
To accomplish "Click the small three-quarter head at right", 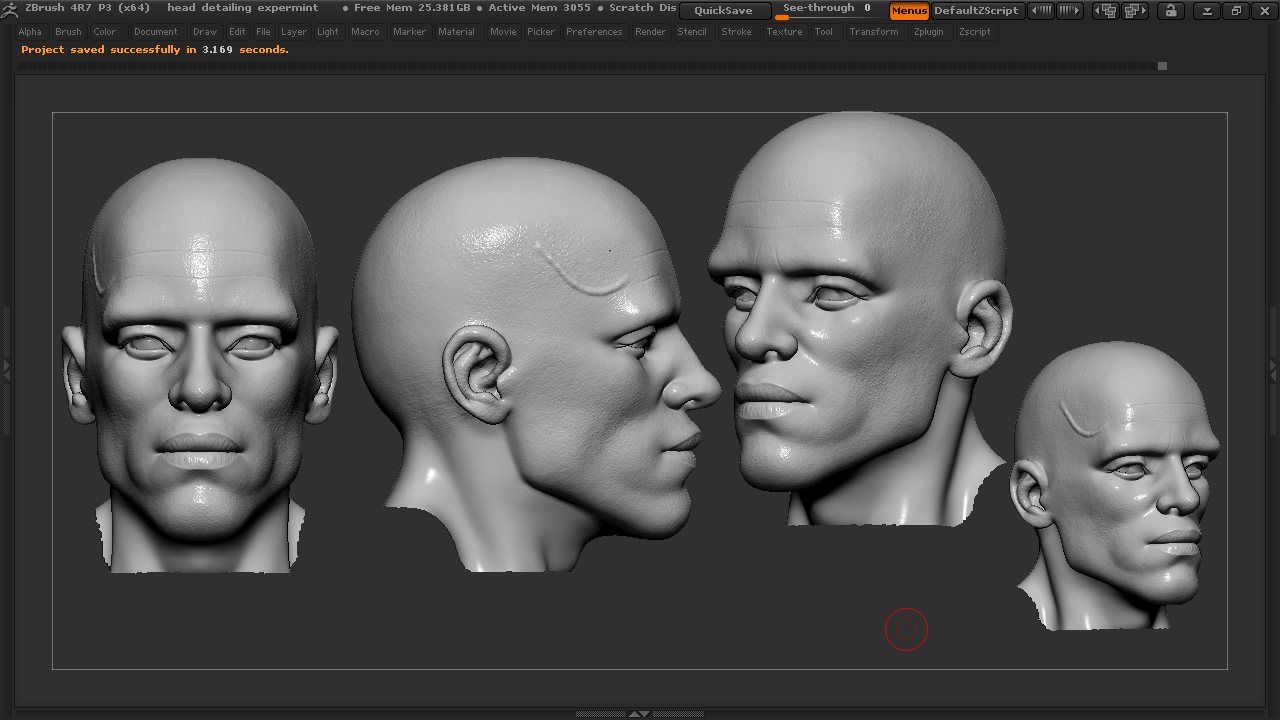I will [x=1115, y=486].
